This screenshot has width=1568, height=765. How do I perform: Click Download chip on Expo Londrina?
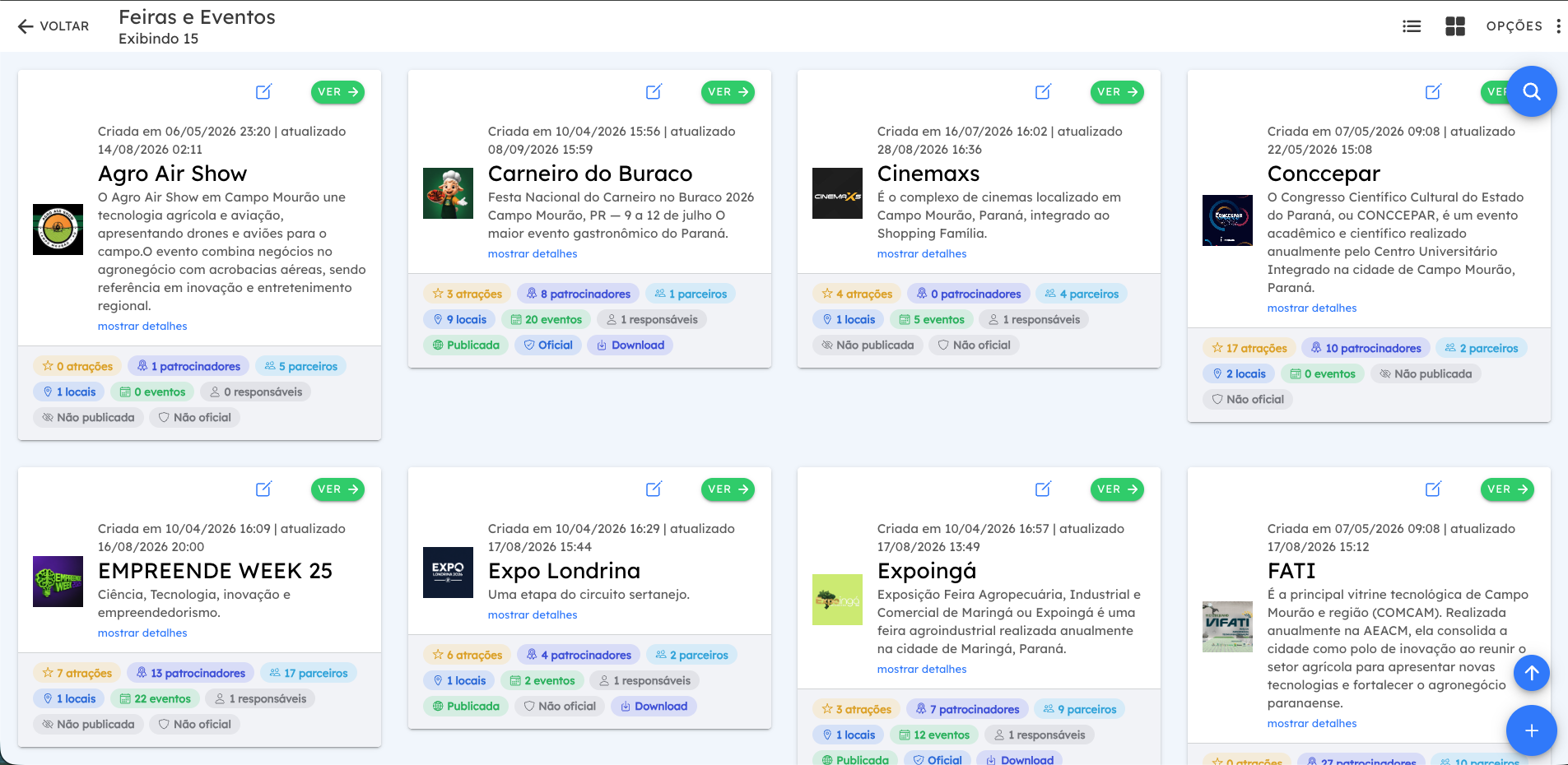654,707
